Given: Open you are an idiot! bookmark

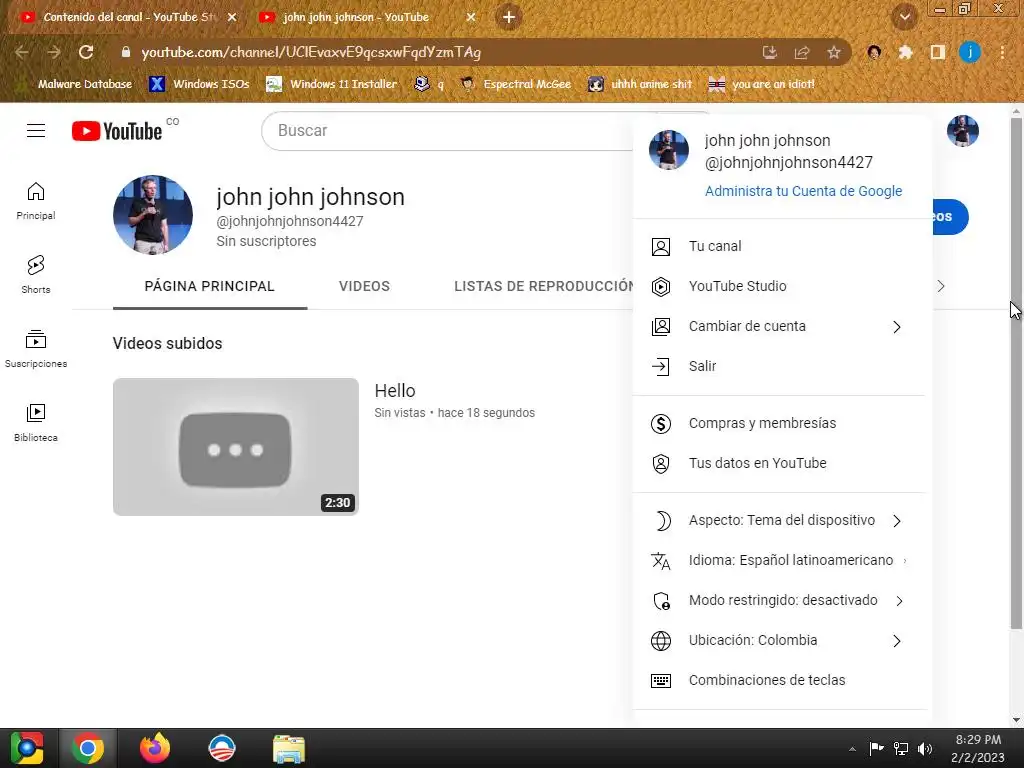Looking at the screenshot, I should tap(762, 84).
